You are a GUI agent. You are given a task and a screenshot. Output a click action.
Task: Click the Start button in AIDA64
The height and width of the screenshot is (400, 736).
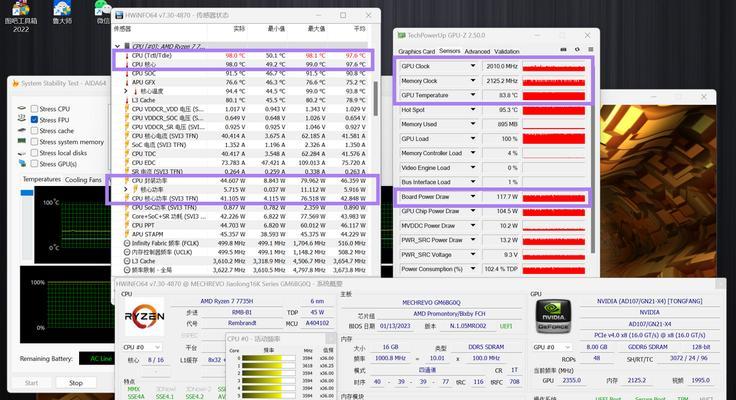[x=31, y=383]
